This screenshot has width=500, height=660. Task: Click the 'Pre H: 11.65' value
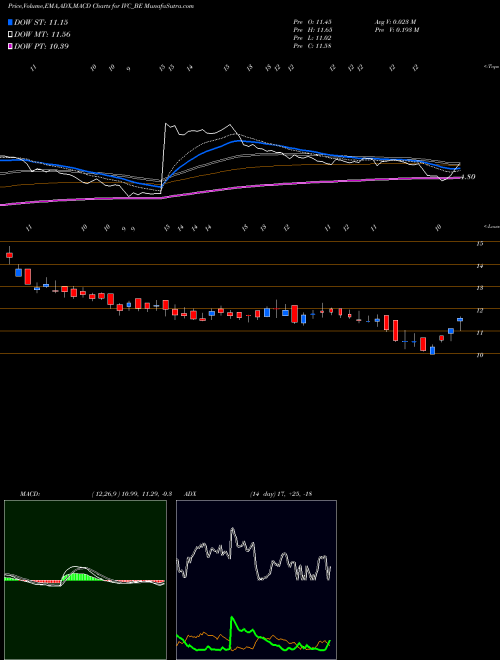pyautogui.click(x=312, y=30)
